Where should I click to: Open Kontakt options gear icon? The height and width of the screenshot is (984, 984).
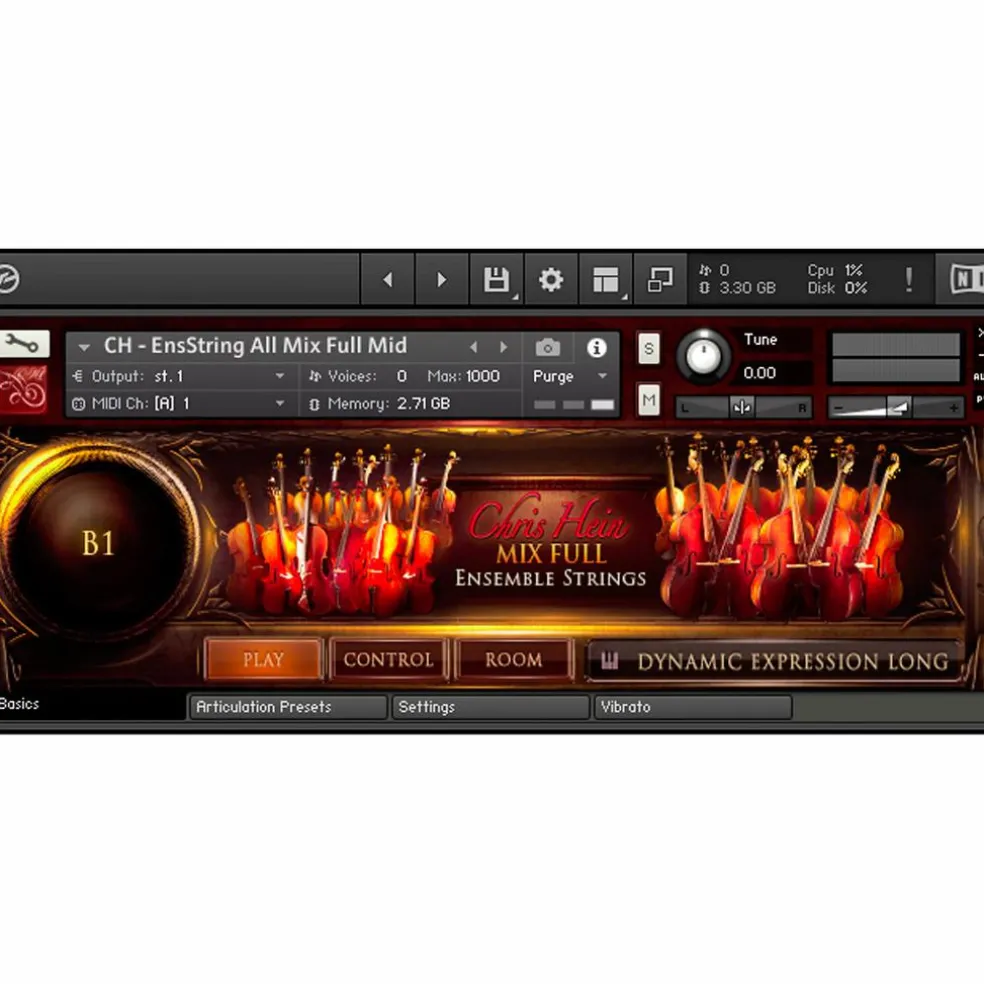pos(551,279)
